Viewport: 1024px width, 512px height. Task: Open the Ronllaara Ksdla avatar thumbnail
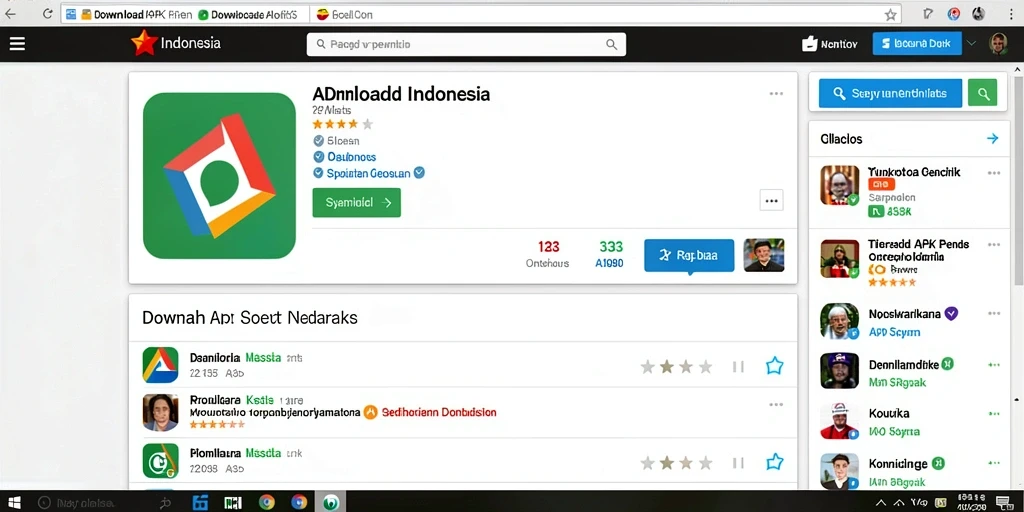click(160, 412)
